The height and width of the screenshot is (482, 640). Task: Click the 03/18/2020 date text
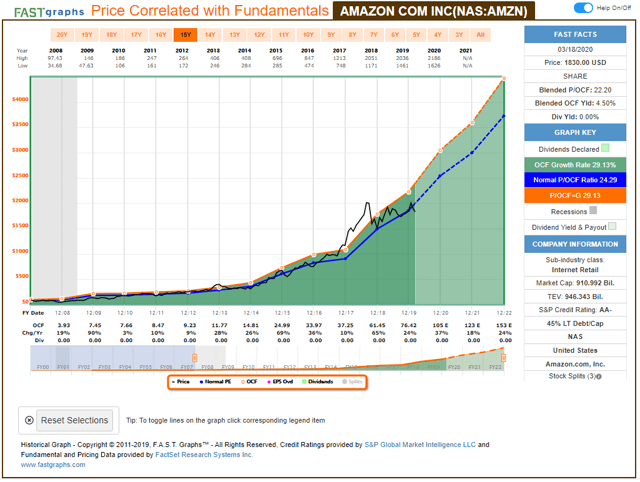tap(575, 49)
